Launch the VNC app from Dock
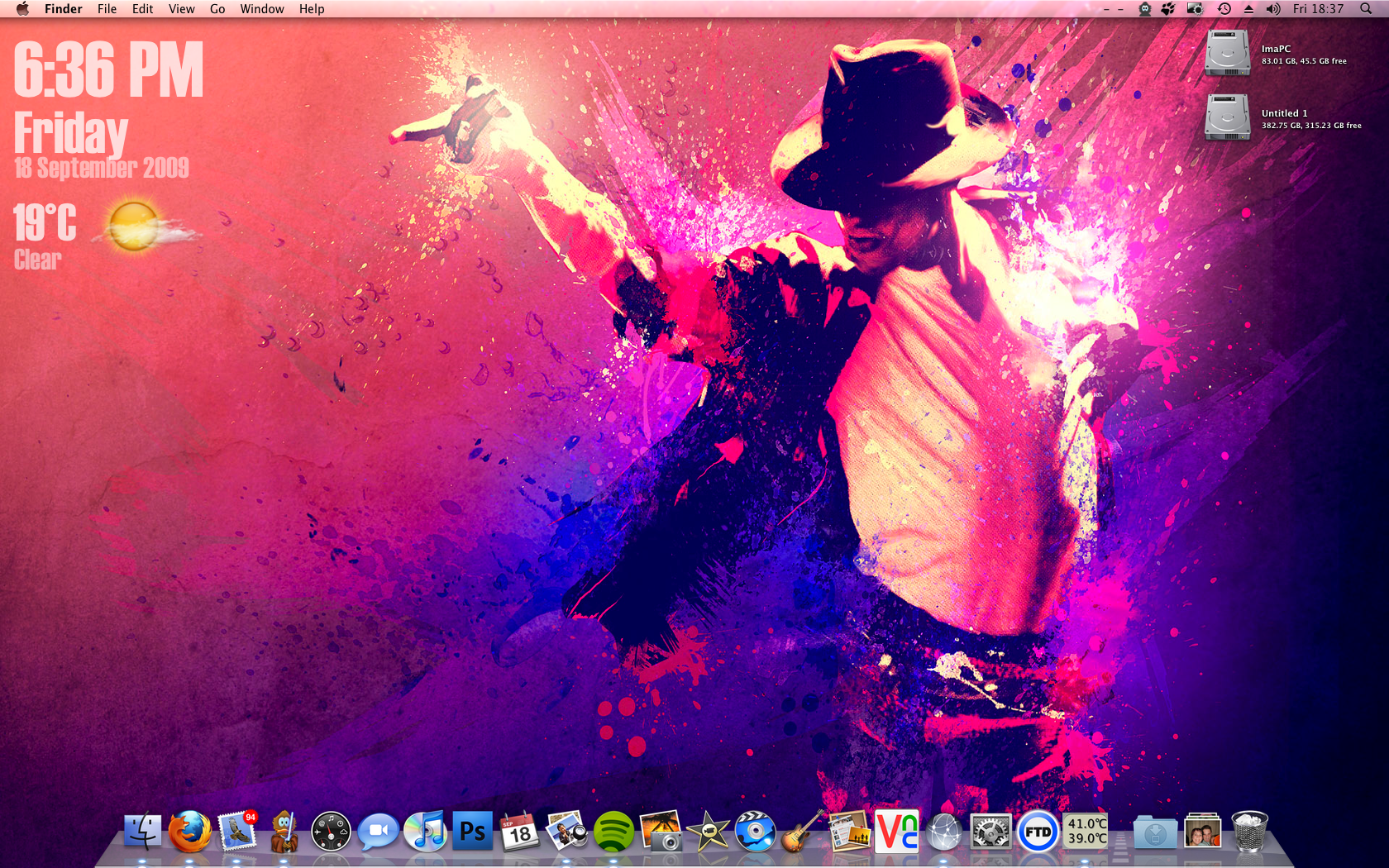Screen dimensions: 1389x868 click(897, 832)
